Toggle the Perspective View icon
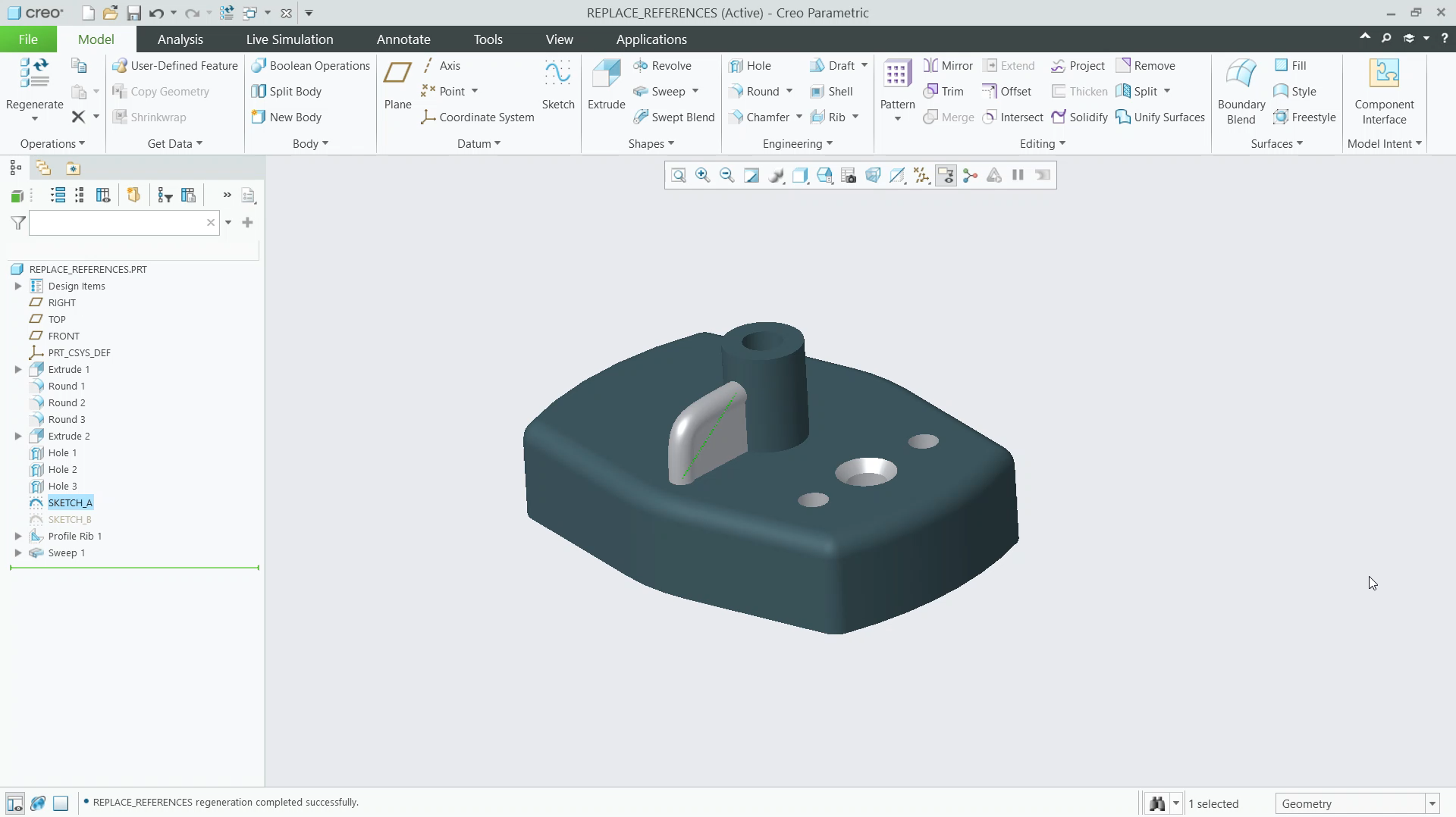The width and height of the screenshot is (1456, 817). 873,176
